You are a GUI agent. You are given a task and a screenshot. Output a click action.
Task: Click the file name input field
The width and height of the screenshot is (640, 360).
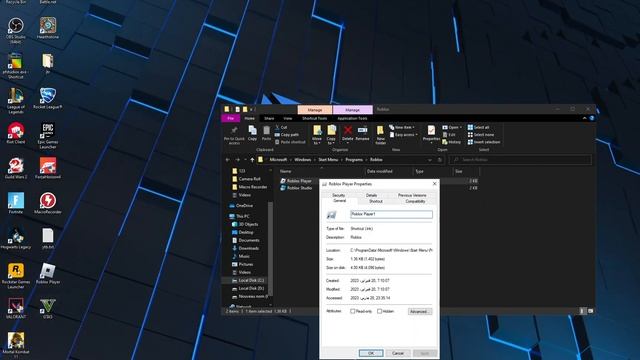391,214
